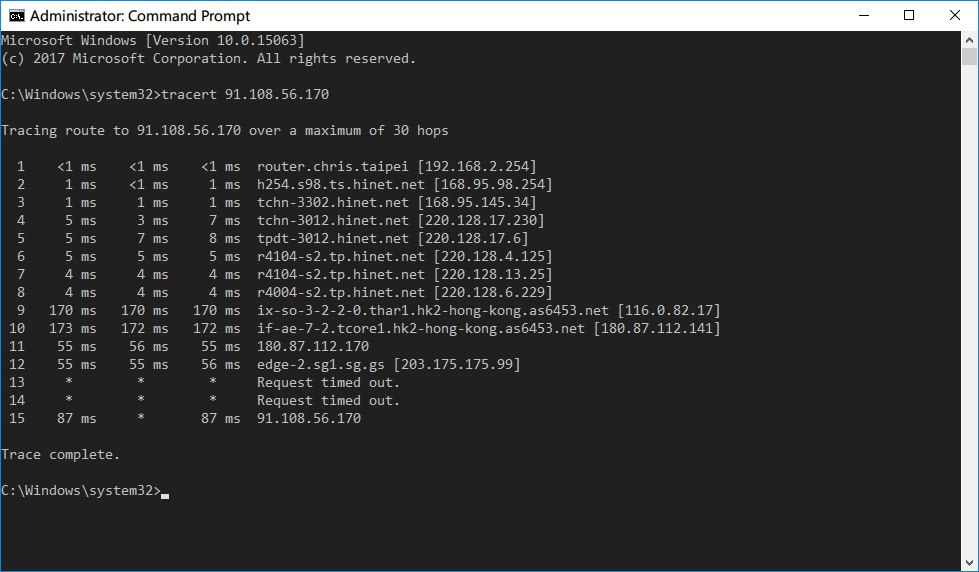
Task: Click the 'Administrator: Command Prompt' title text
Action: [x=141, y=16]
